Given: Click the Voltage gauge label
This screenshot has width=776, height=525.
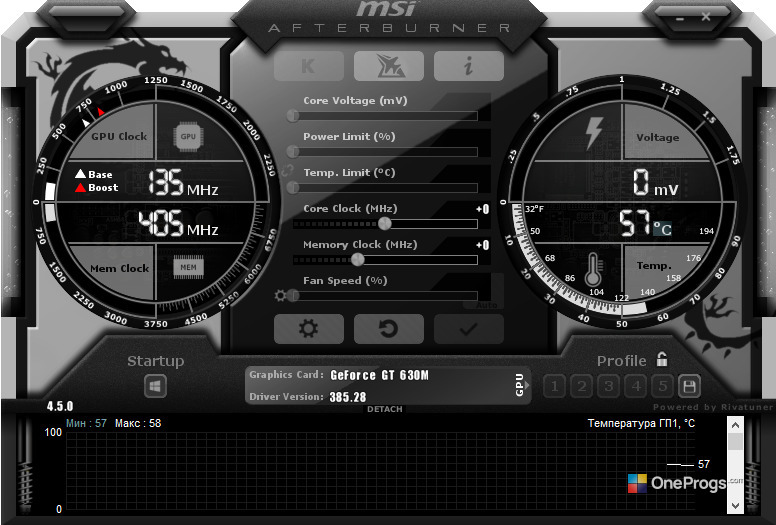Looking at the screenshot, I should tap(658, 137).
